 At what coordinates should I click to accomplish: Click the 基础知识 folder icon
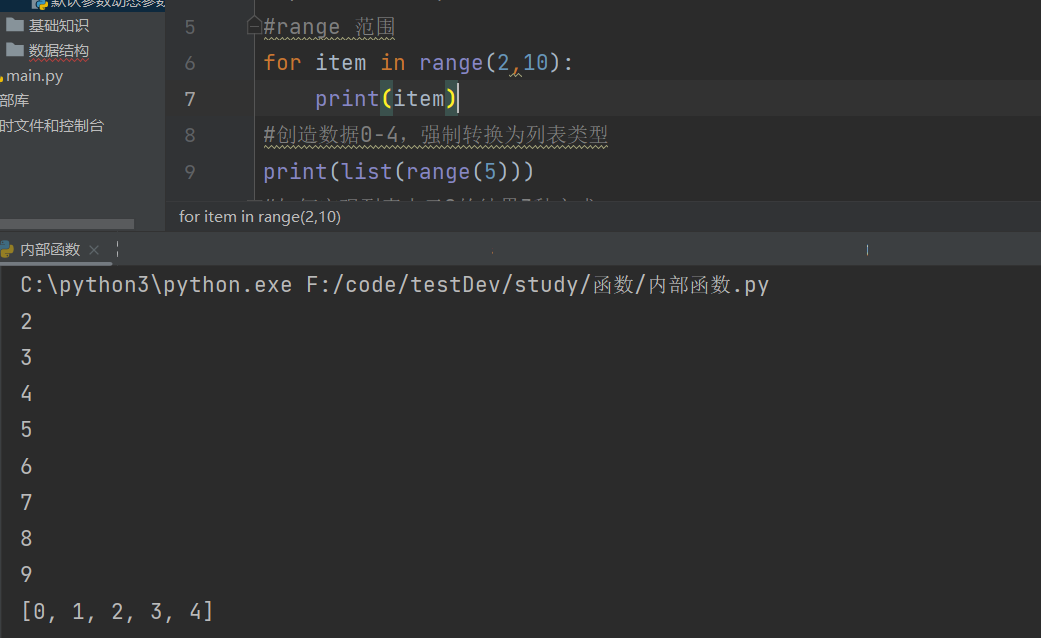(x=15, y=25)
